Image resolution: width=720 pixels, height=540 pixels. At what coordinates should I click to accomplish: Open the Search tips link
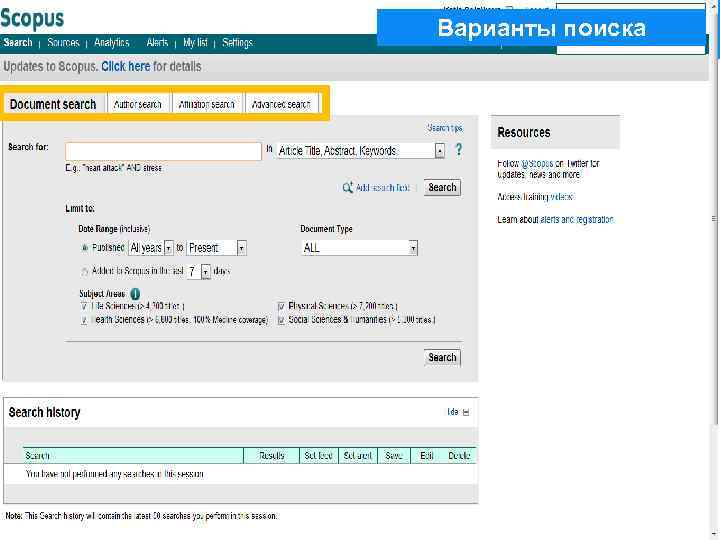click(444, 128)
